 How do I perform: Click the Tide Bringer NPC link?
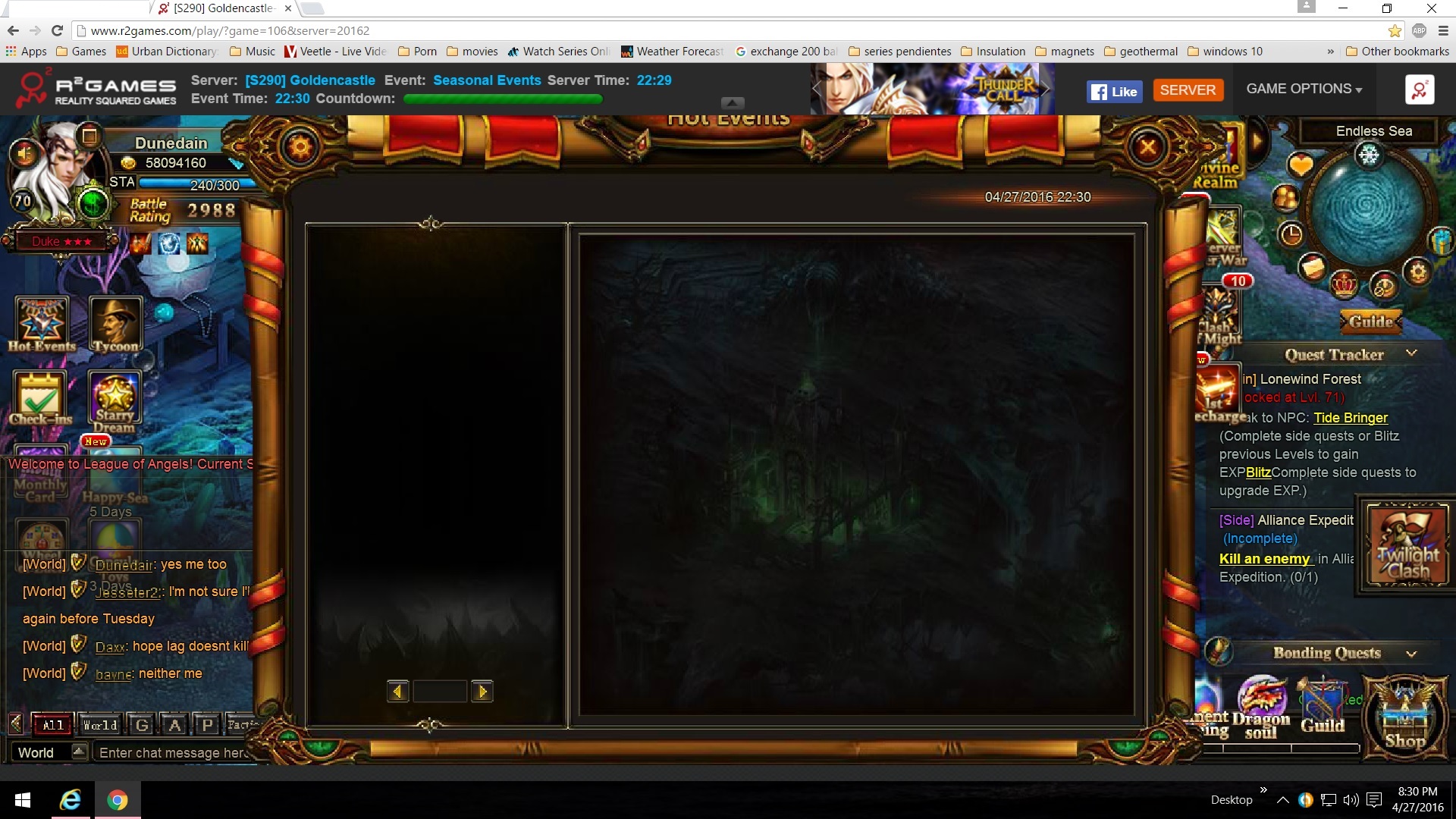pyautogui.click(x=1350, y=418)
